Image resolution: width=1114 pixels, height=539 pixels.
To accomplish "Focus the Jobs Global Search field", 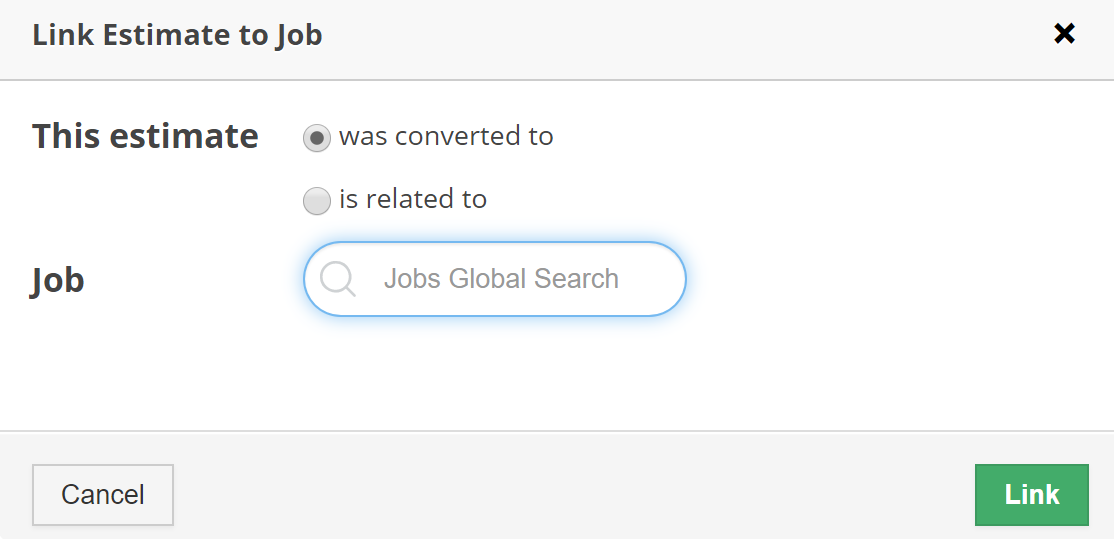I will [501, 279].
